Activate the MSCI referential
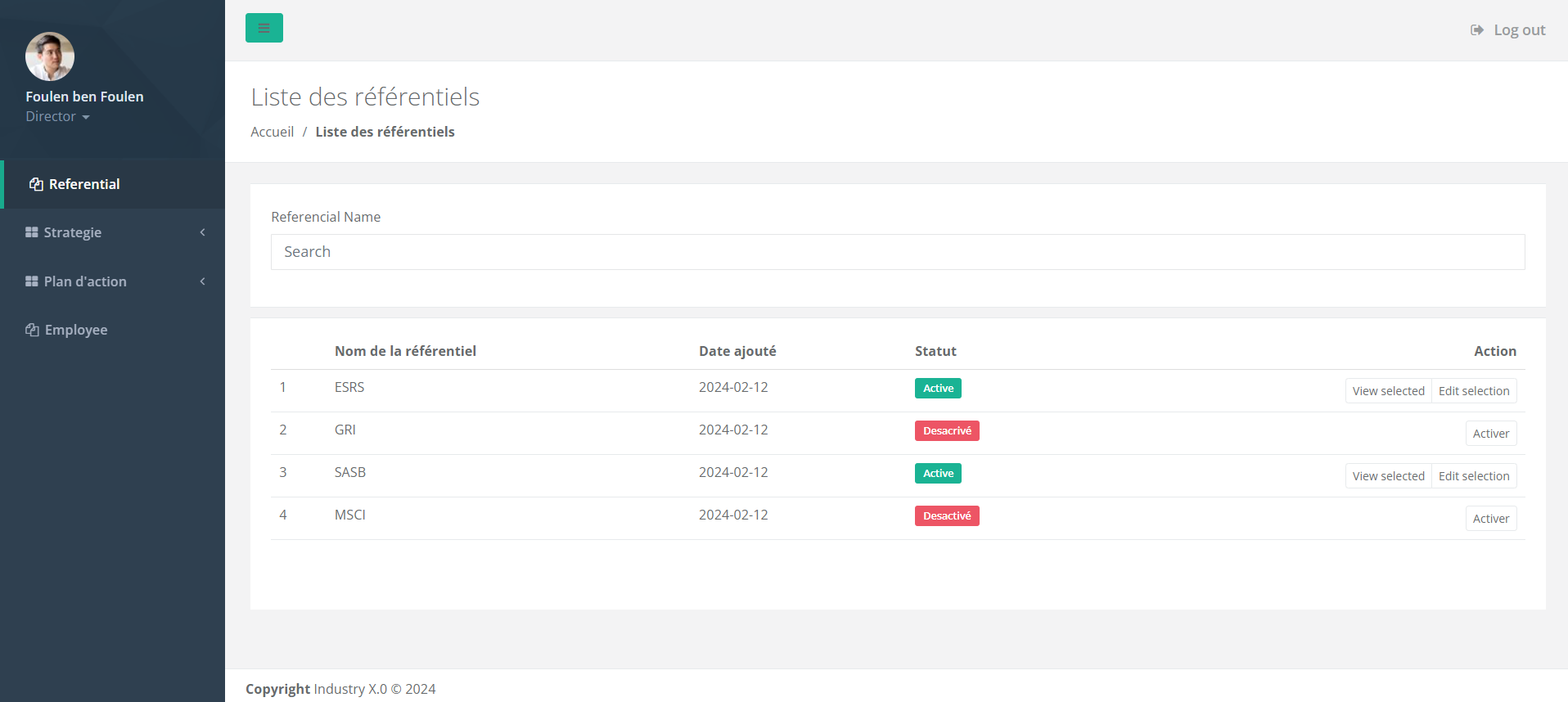 click(1490, 519)
